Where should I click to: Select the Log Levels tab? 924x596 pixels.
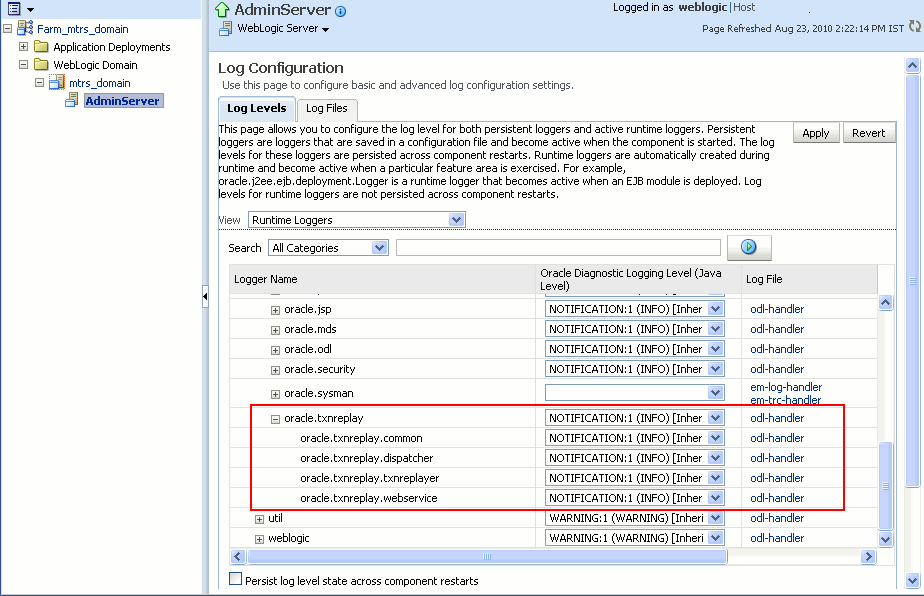point(256,108)
